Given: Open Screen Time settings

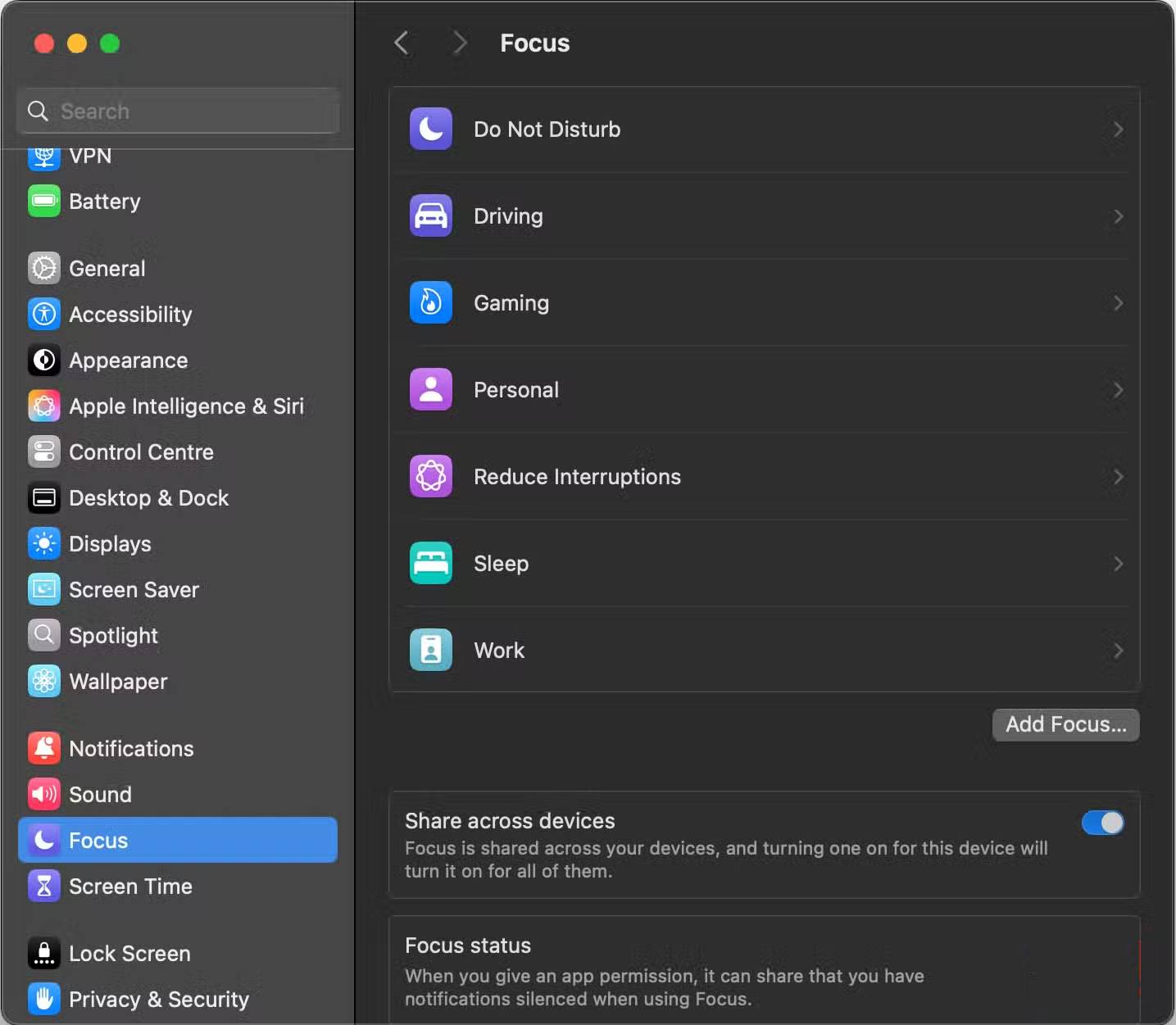Looking at the screenshot, I should point(129,886).
